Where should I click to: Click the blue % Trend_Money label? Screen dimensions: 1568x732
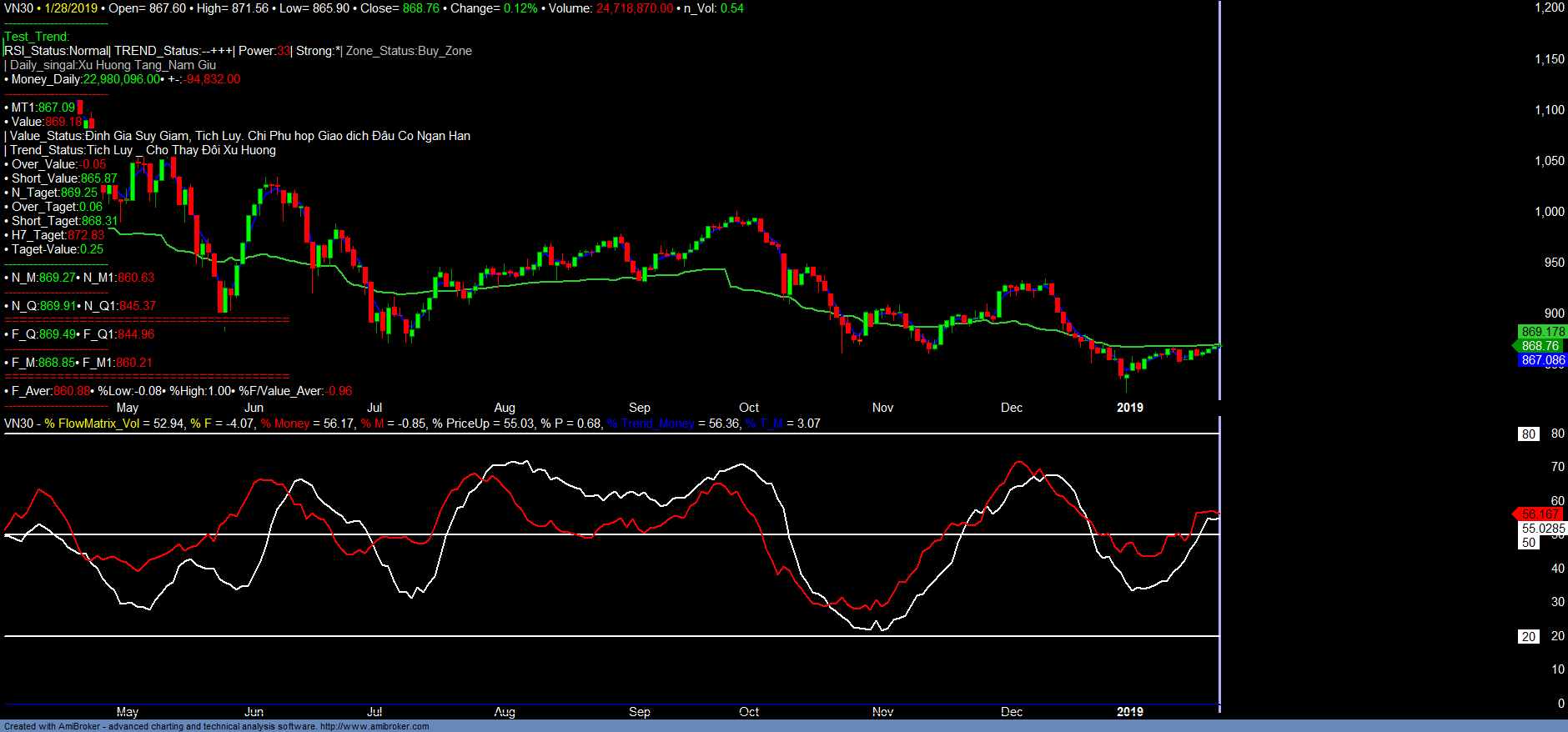[x=651, y=424]
